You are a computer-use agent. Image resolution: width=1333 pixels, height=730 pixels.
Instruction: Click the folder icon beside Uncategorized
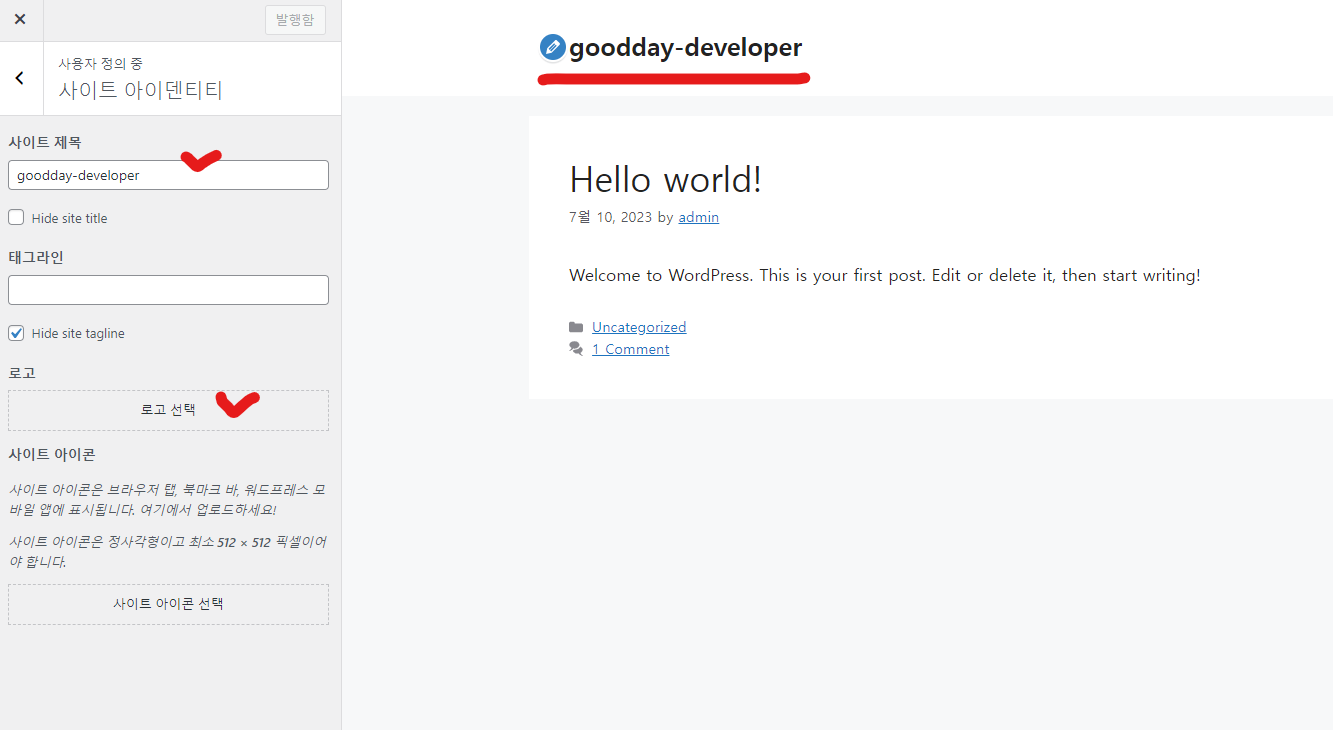tap(576, 327)
